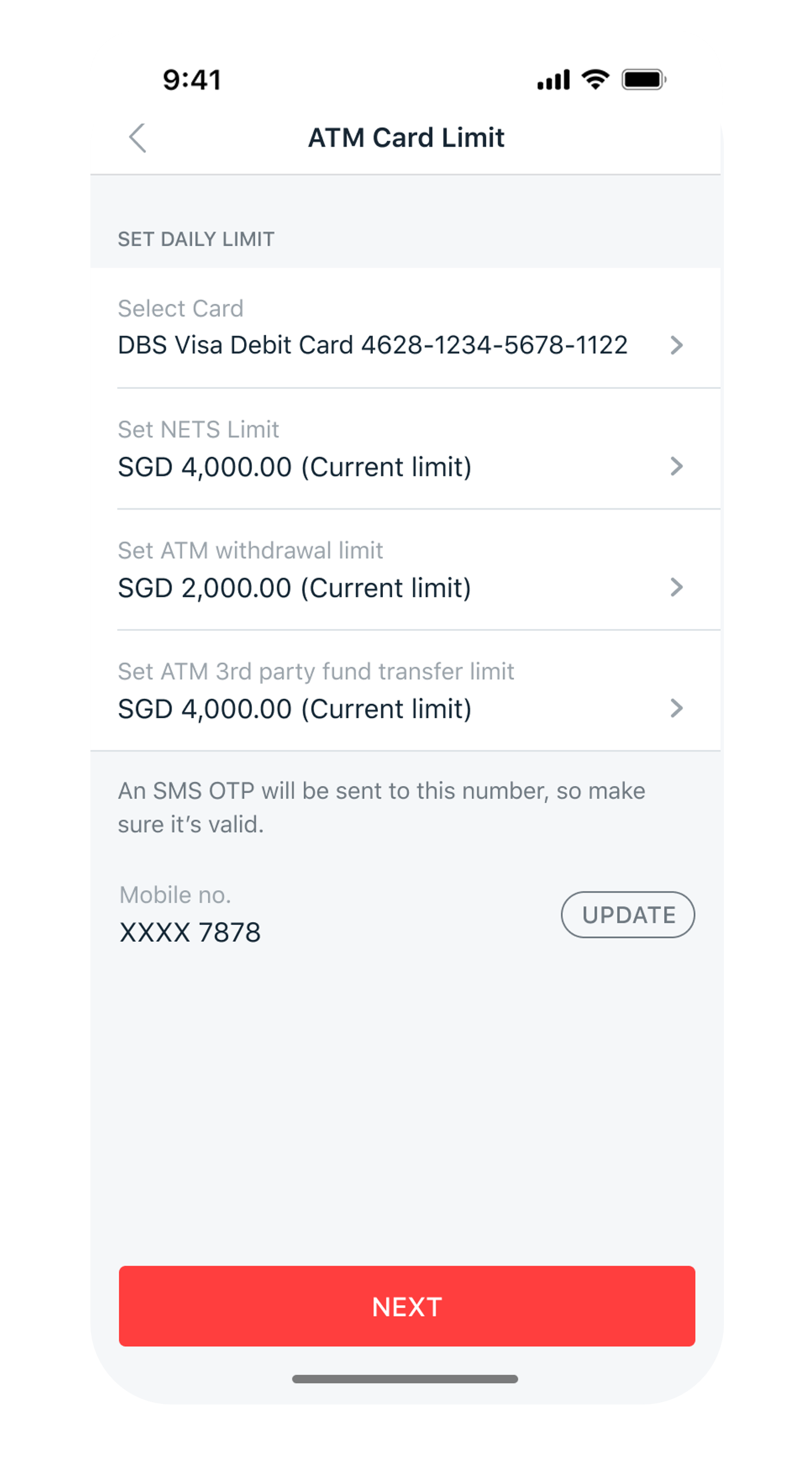
Task: Expand ATM withdrawal limit chevron
Action: pos(677,588)
